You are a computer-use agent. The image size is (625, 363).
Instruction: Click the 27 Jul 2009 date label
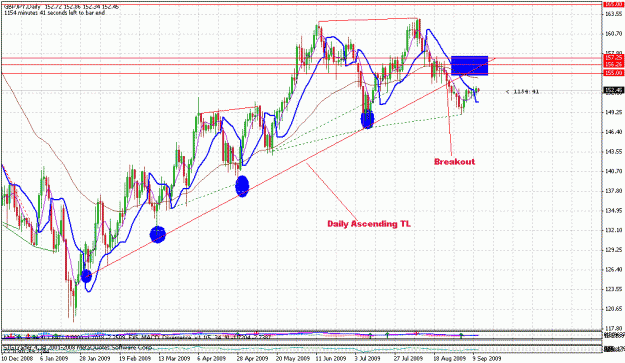click(x=408, y=359)
